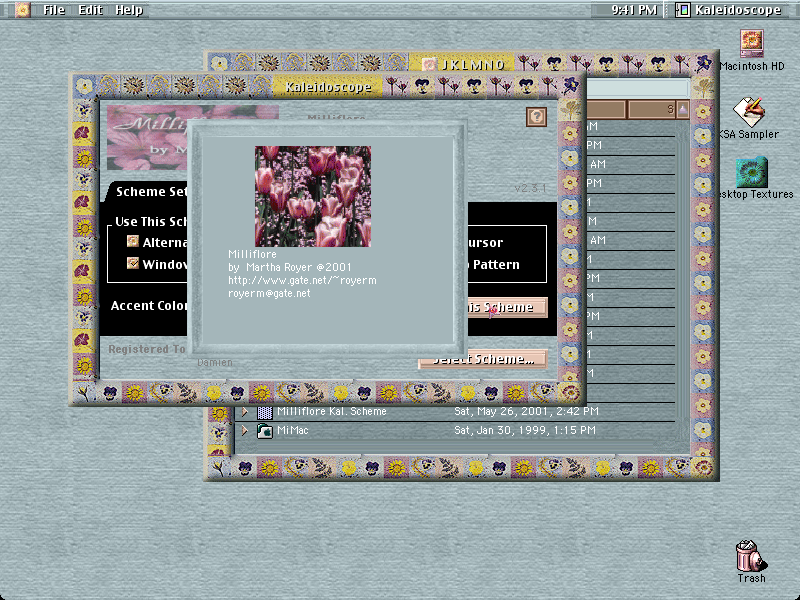Open the Kaleidoscope application menu

[x=729, y=10]
